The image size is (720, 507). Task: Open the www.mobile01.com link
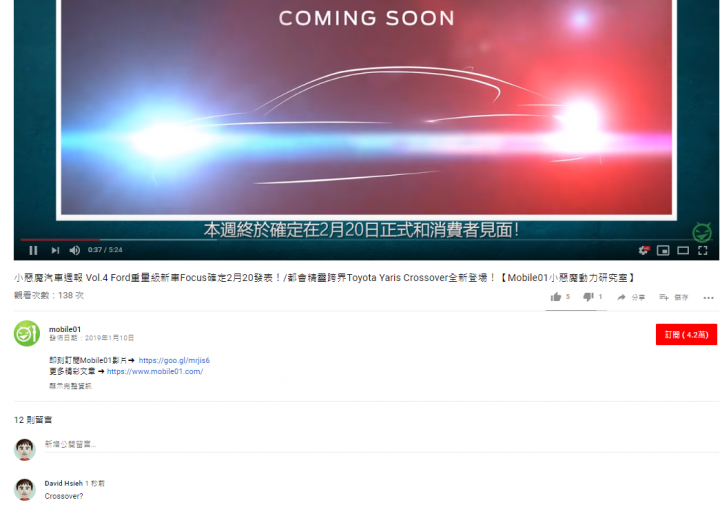(155, 372)
